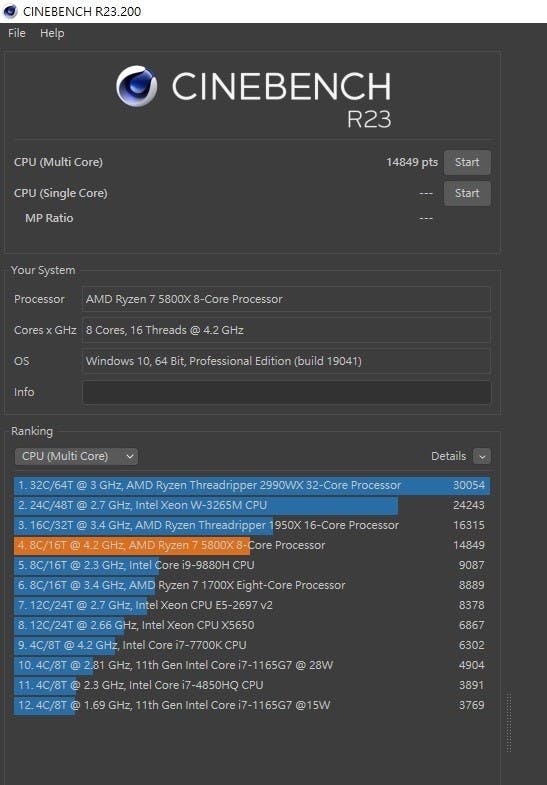Click the OS information field
This screenshot has width=547, height=785.
[286, 361]
